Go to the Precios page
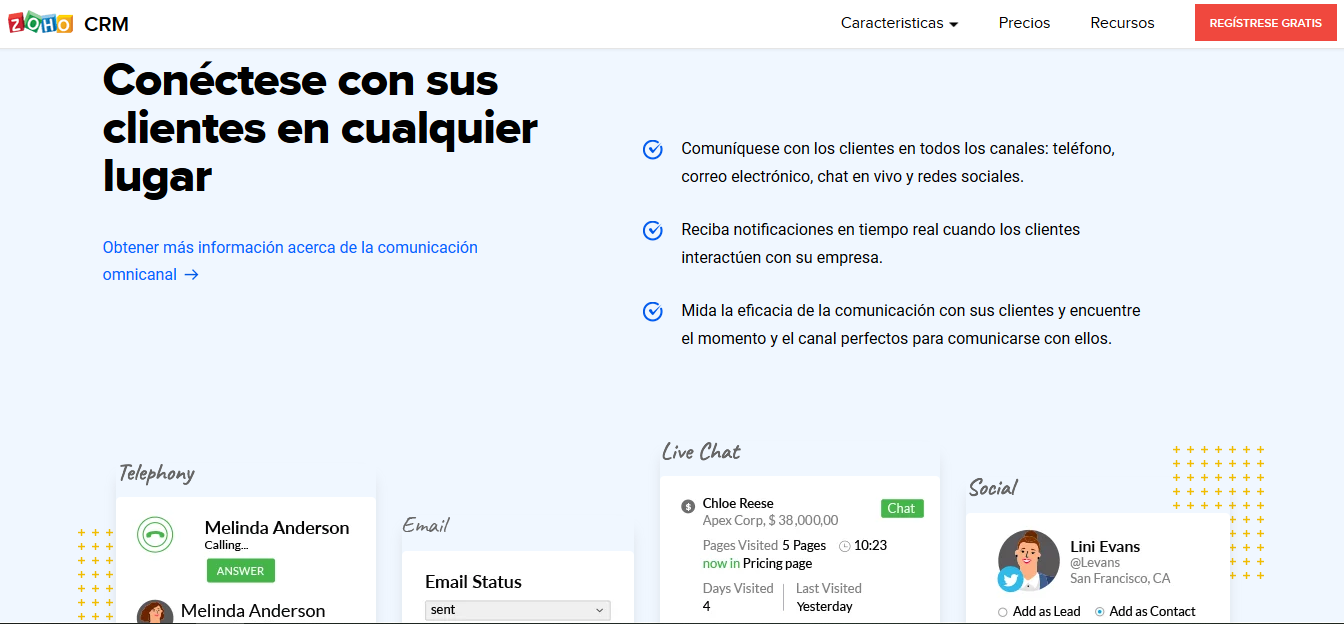Image resolution: width=1344 pixels, height=624 pixels. pyautogui.click(x=1024, y=23)
